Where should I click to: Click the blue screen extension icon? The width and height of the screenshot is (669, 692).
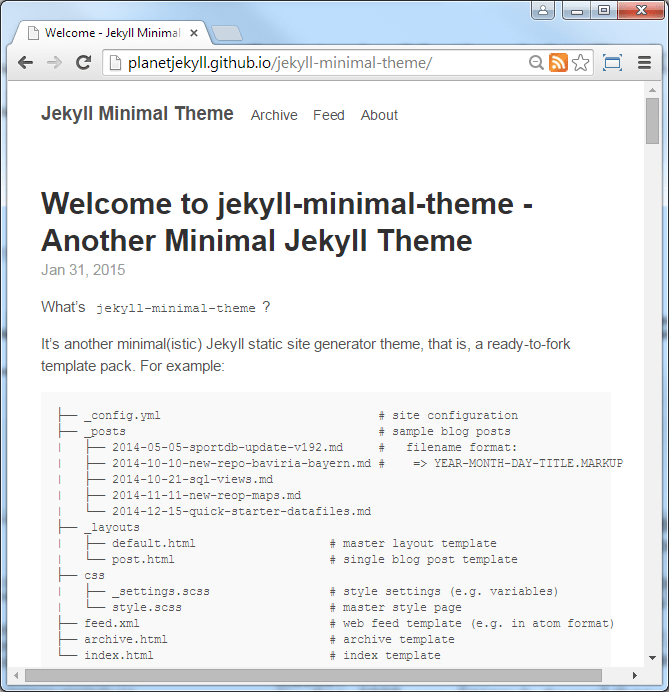click(x=613, y=63)
